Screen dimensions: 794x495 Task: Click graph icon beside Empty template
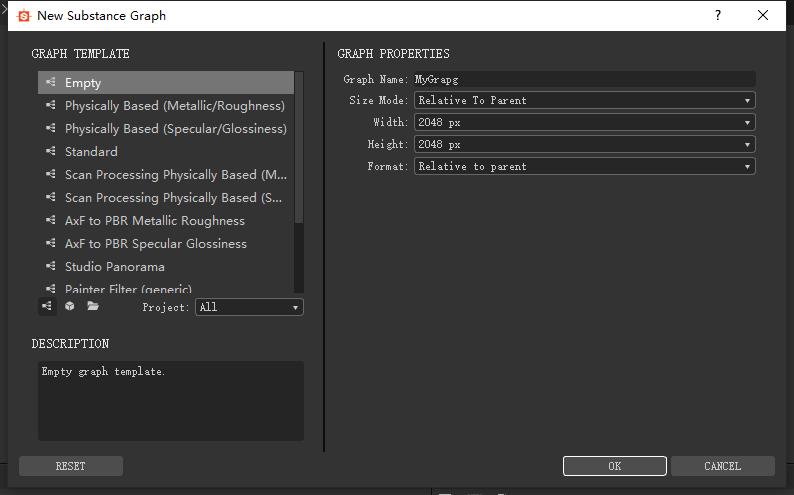coord(50,82)
